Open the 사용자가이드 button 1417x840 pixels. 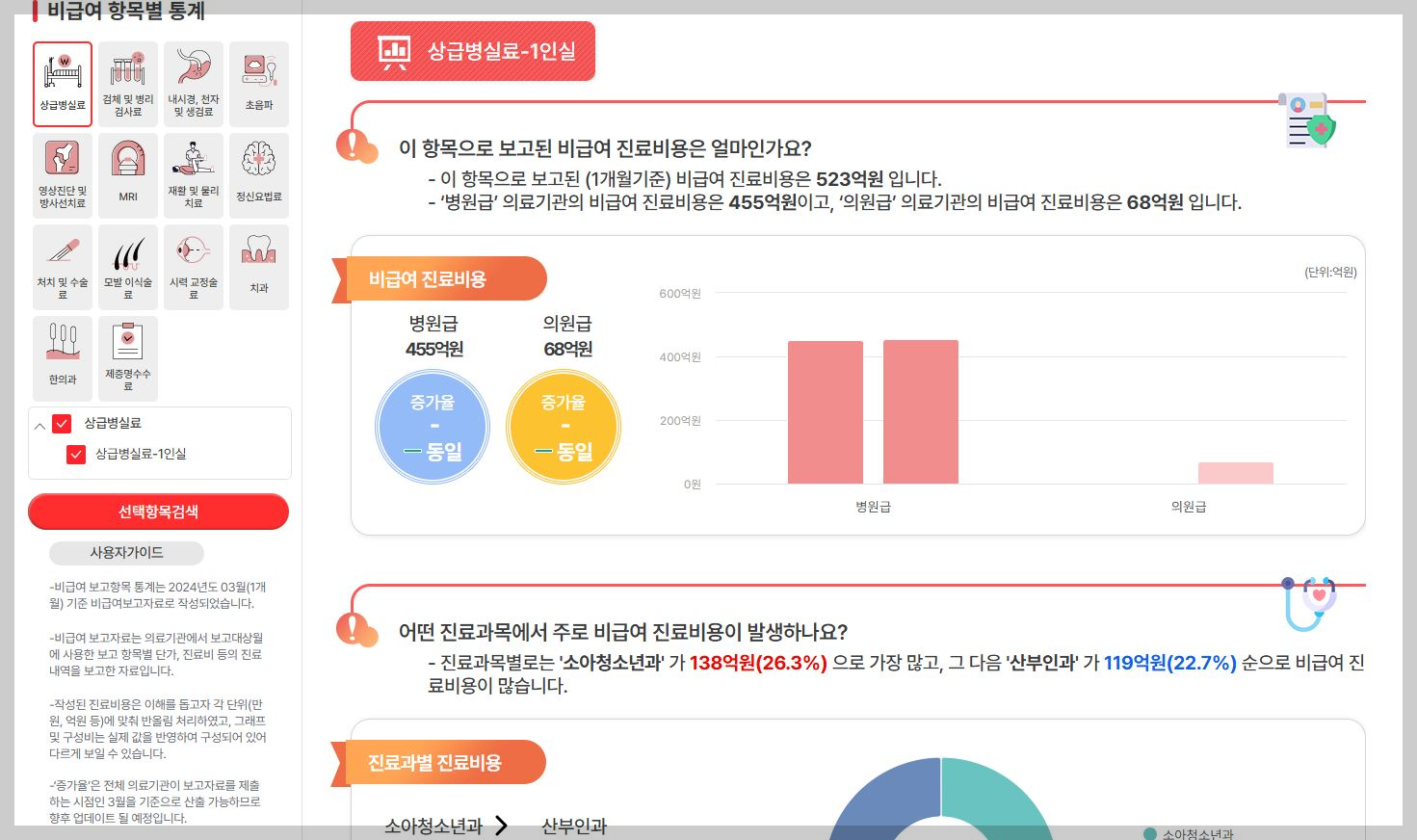pos(126,553)
